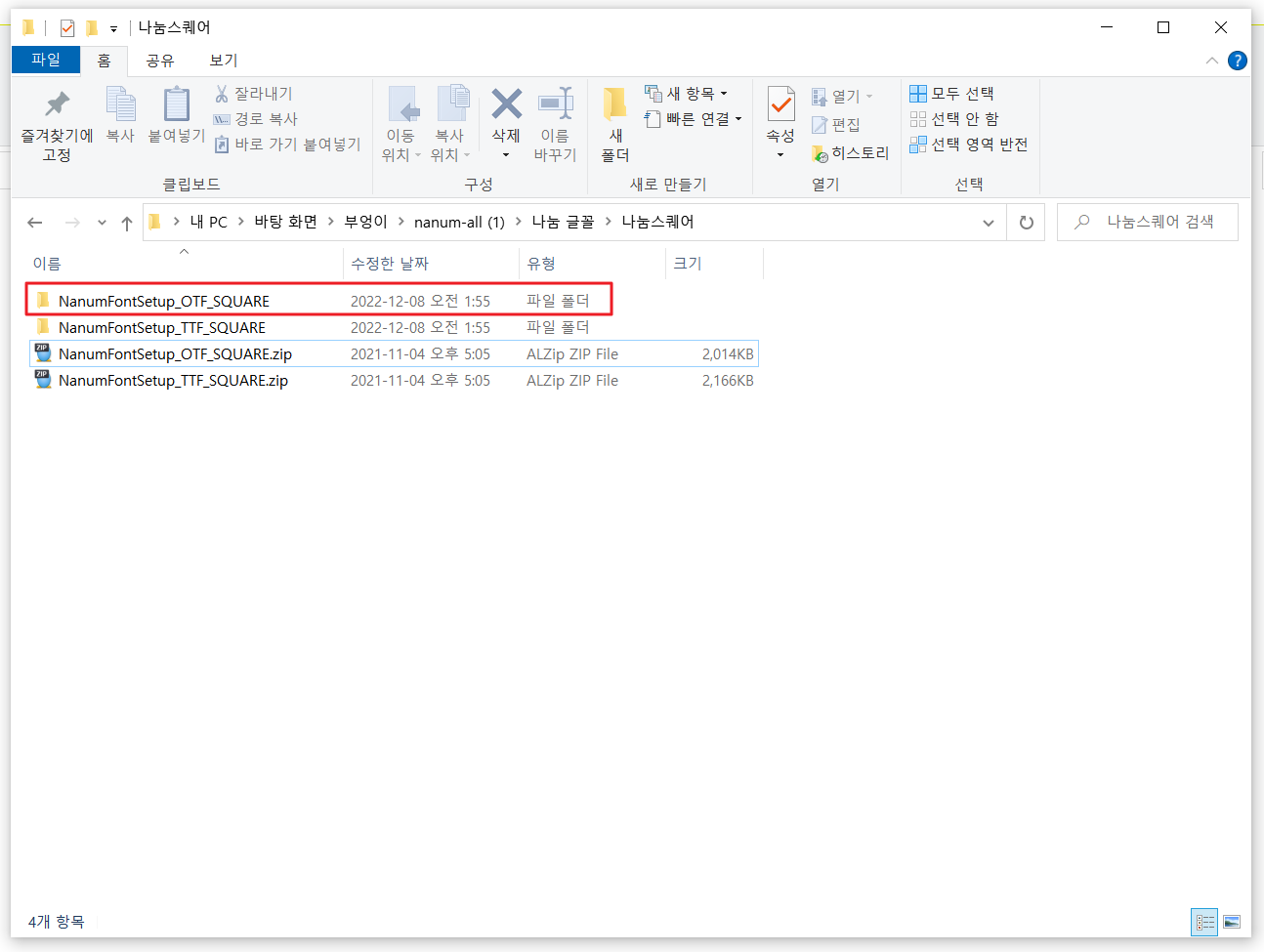This screenshot has width=1264, height=952.
Task: Click Cut (잘라내기) scissors item
Action: pos(253,94)
